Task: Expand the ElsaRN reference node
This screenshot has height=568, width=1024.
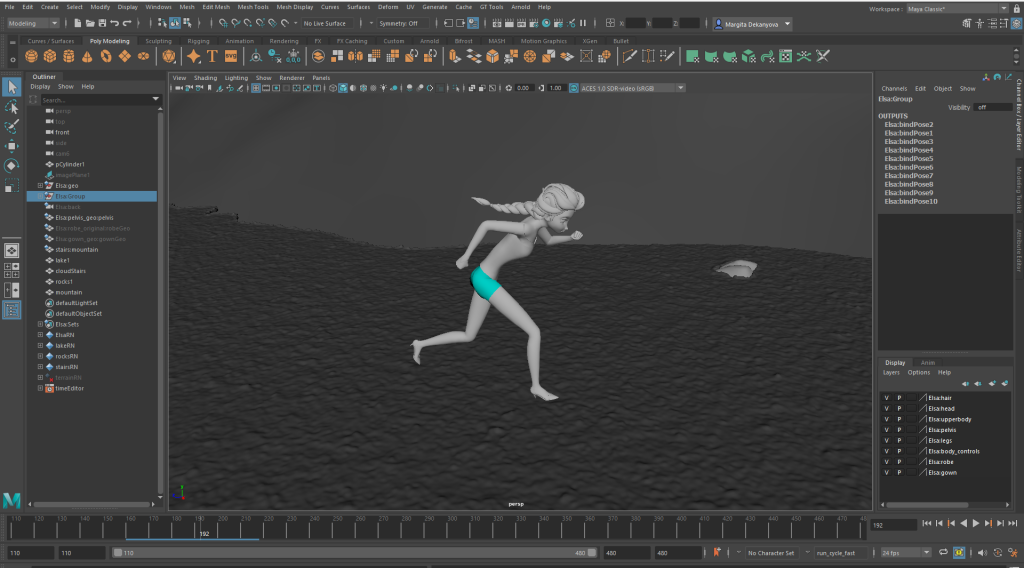Action: [x=40, y=335]
